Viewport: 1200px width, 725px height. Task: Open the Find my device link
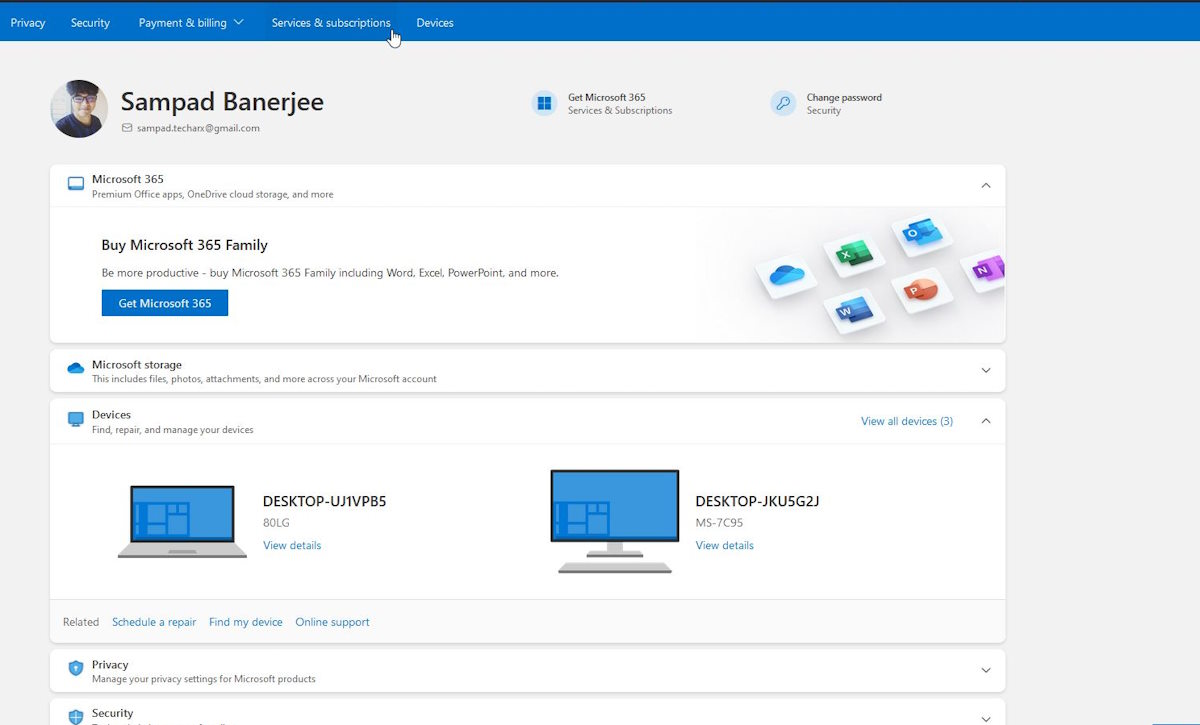(245, 622)
